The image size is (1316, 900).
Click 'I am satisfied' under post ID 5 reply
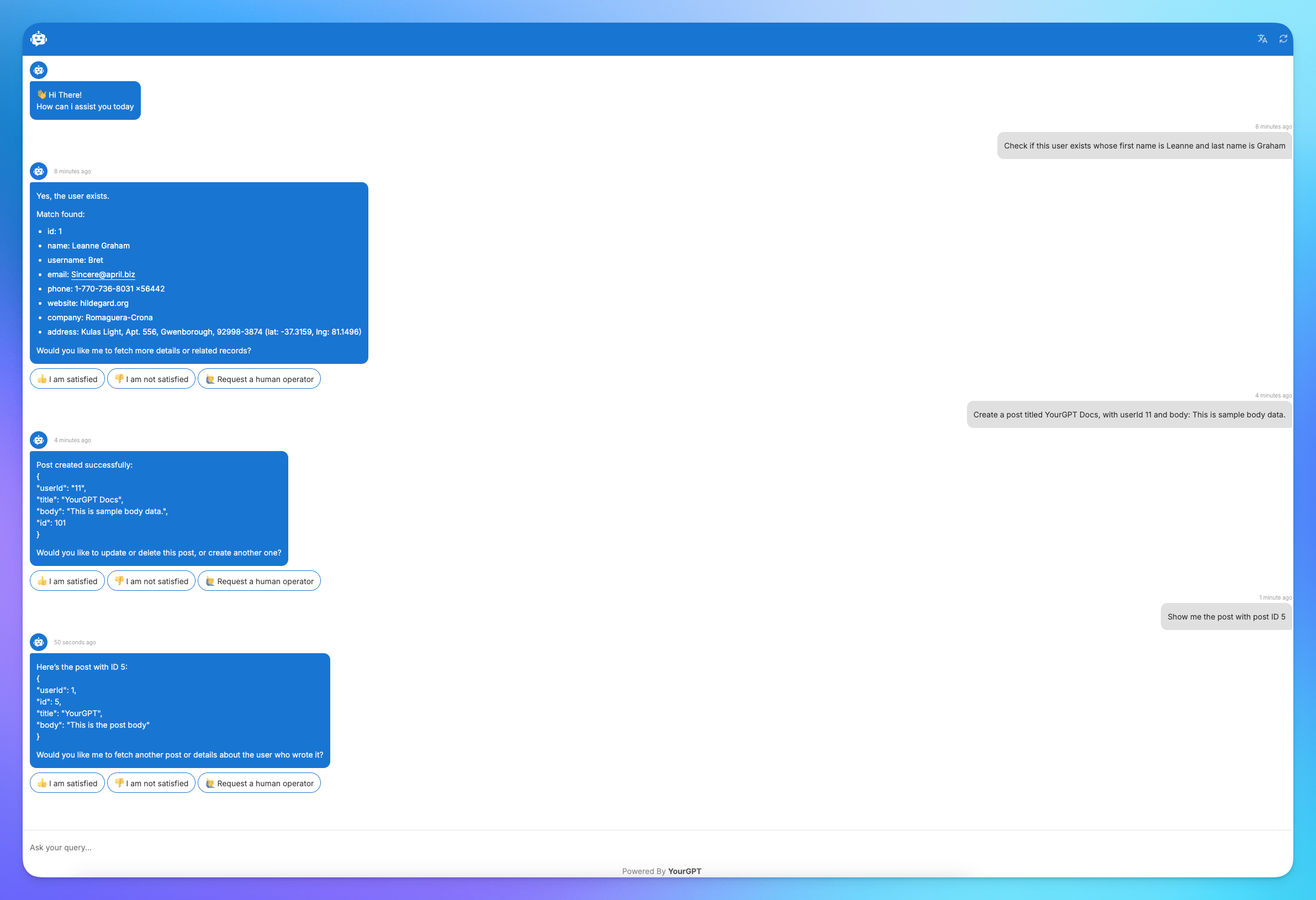point(67,783)
